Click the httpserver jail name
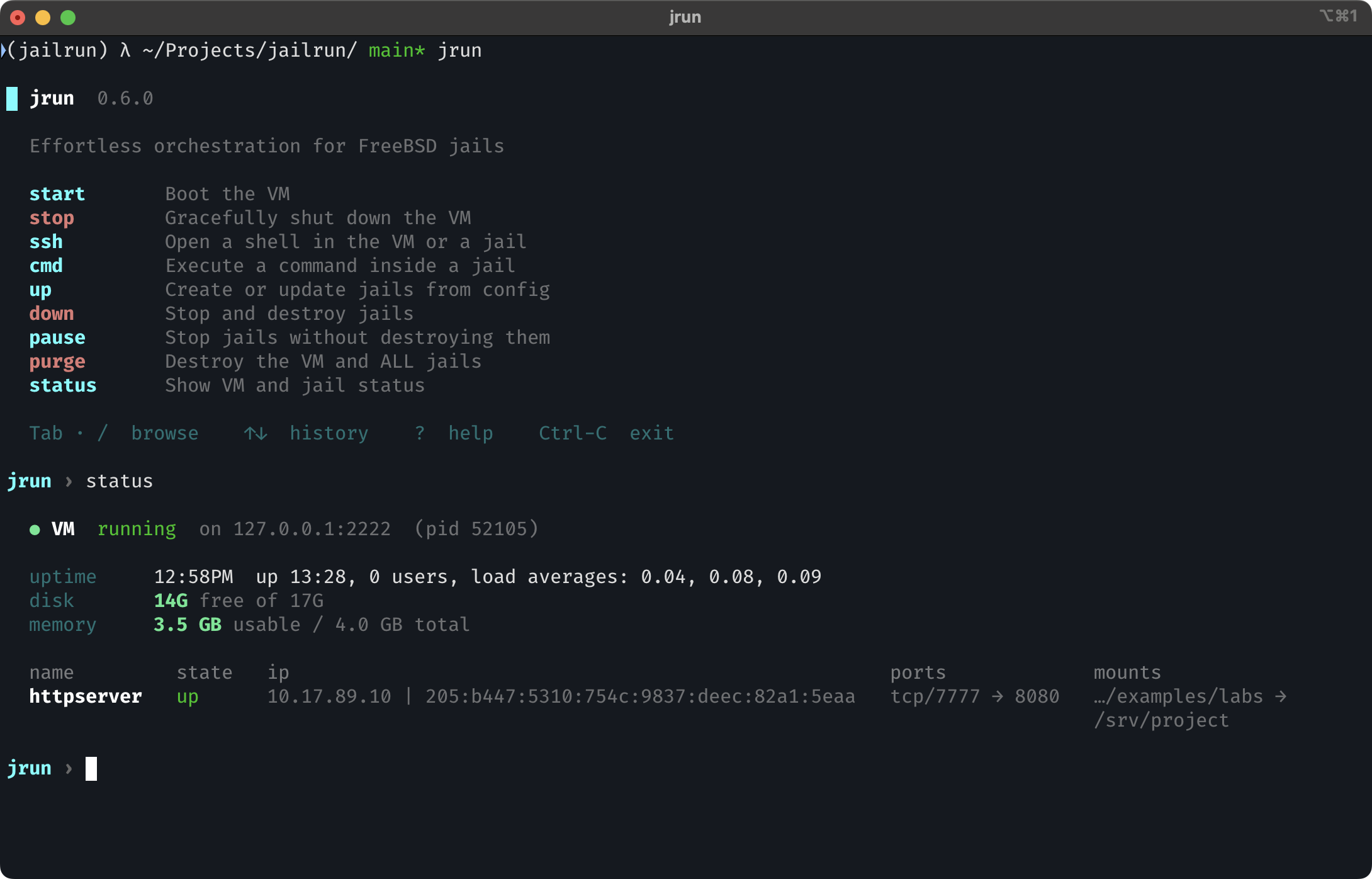The height and width of the screenshot is (879, 1372). point(86,696)
